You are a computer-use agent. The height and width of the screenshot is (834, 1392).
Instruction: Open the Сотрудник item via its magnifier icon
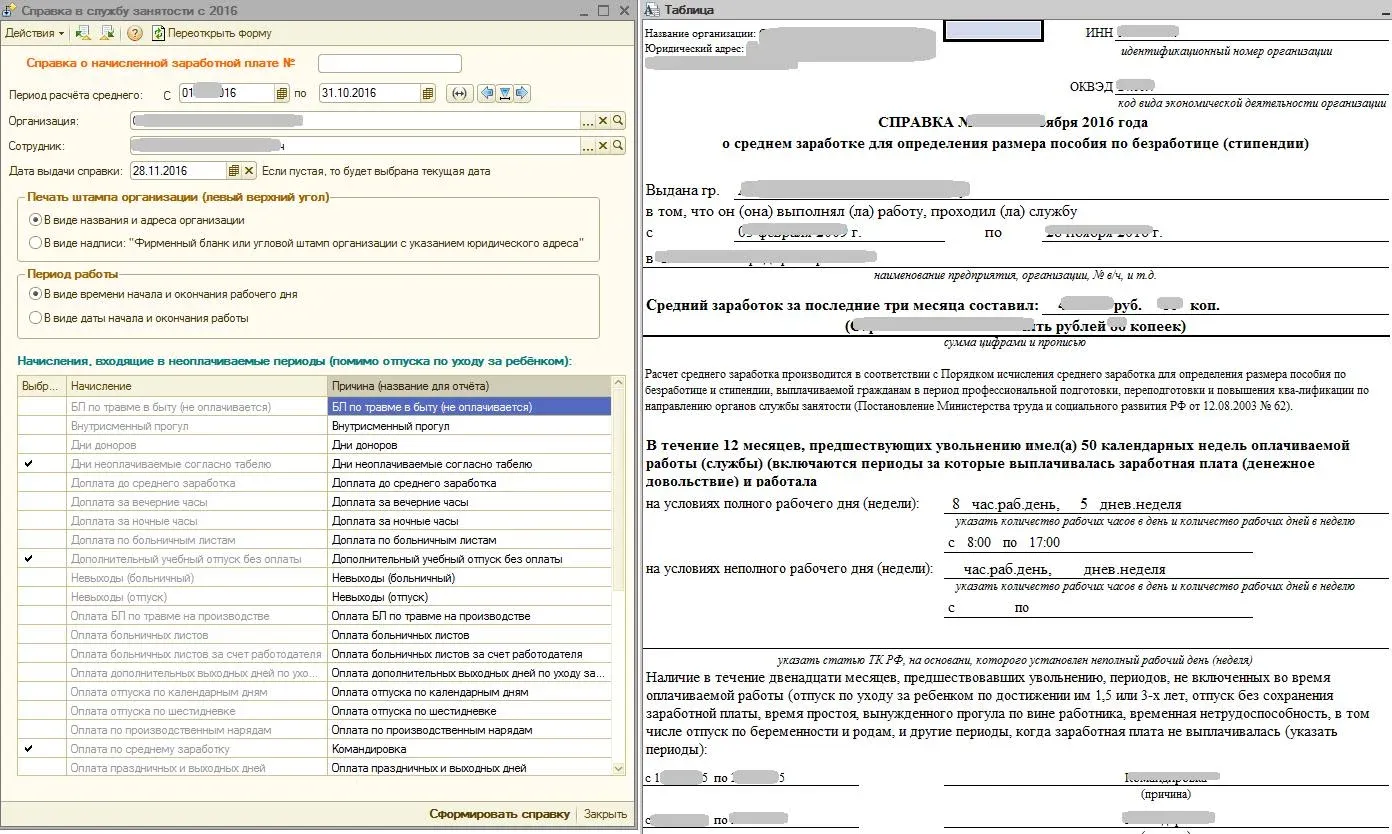point(618,146)
